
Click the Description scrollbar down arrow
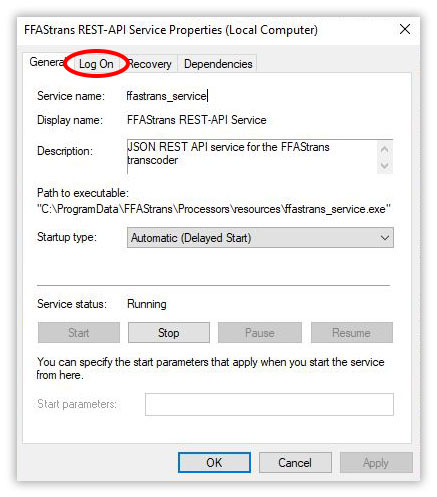[x=385, y=165]
